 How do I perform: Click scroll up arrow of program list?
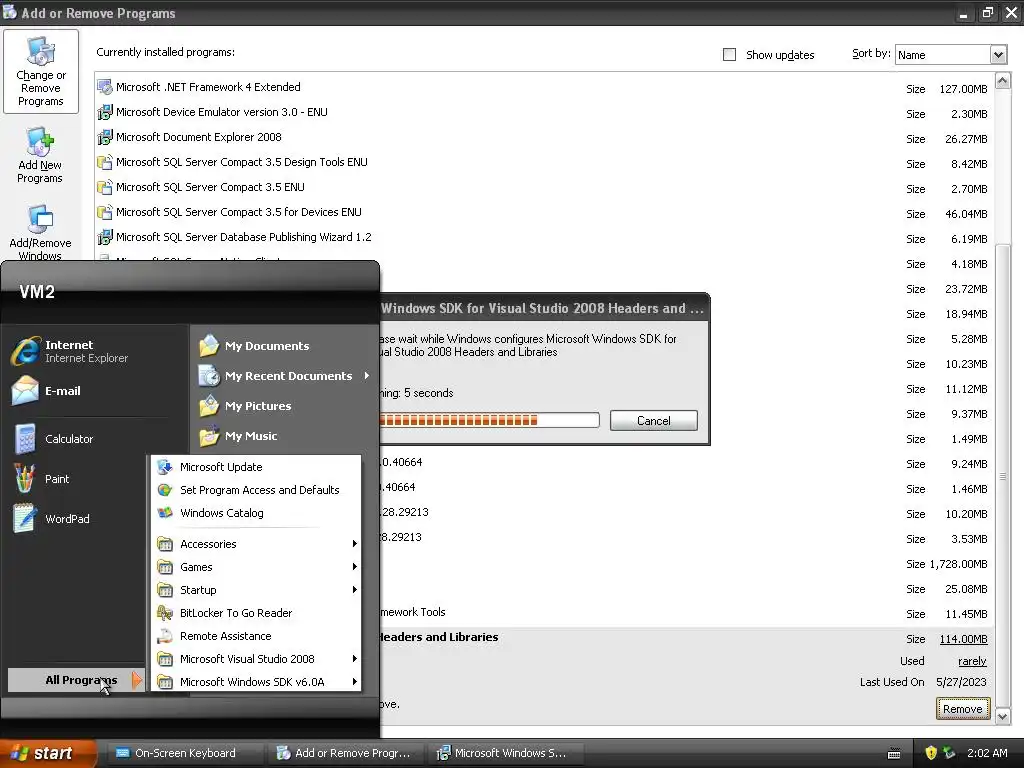click(x=1002, y=80)
